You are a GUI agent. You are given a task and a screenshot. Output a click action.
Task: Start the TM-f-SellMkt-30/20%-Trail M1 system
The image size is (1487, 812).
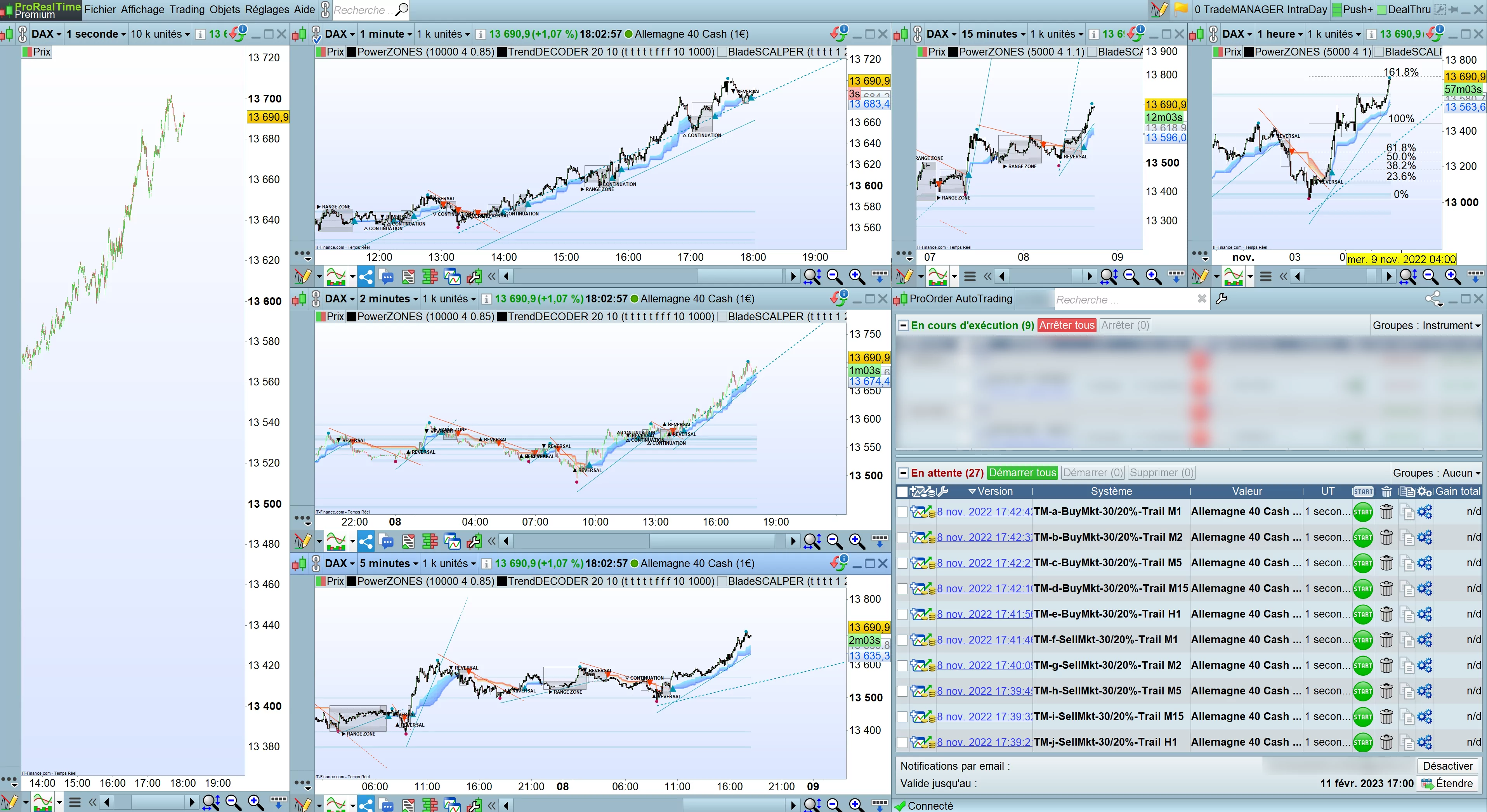(x=1362, y=640)
